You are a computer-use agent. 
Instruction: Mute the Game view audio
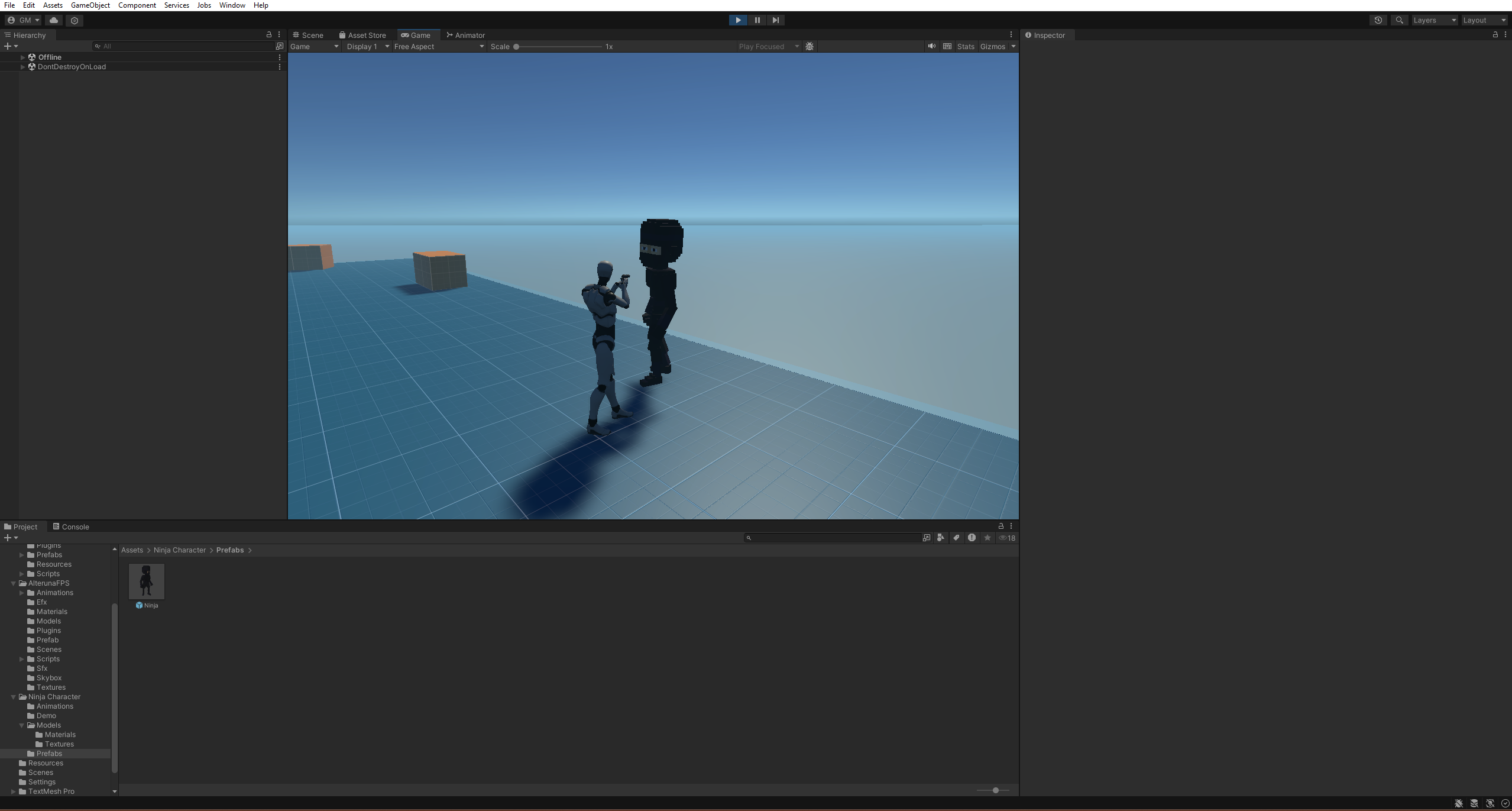coord(932,46)
